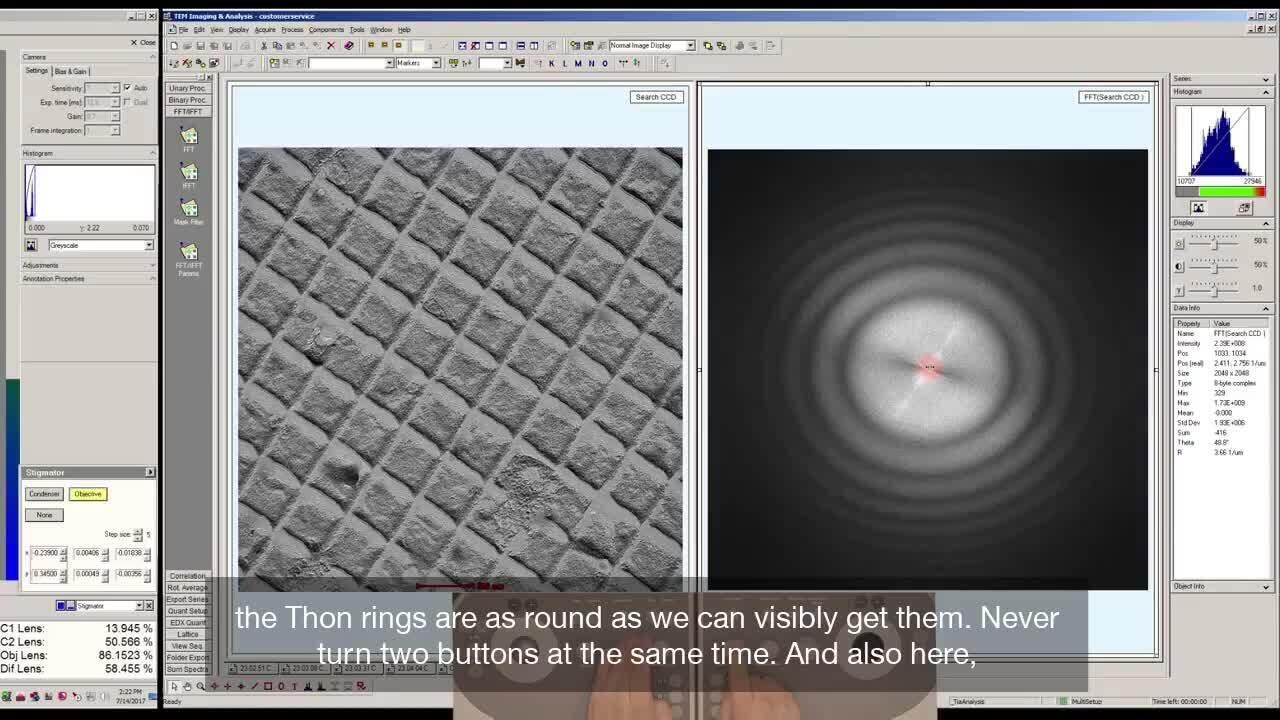Open the Process menu
1280x720 pixels.
point(292,30)
